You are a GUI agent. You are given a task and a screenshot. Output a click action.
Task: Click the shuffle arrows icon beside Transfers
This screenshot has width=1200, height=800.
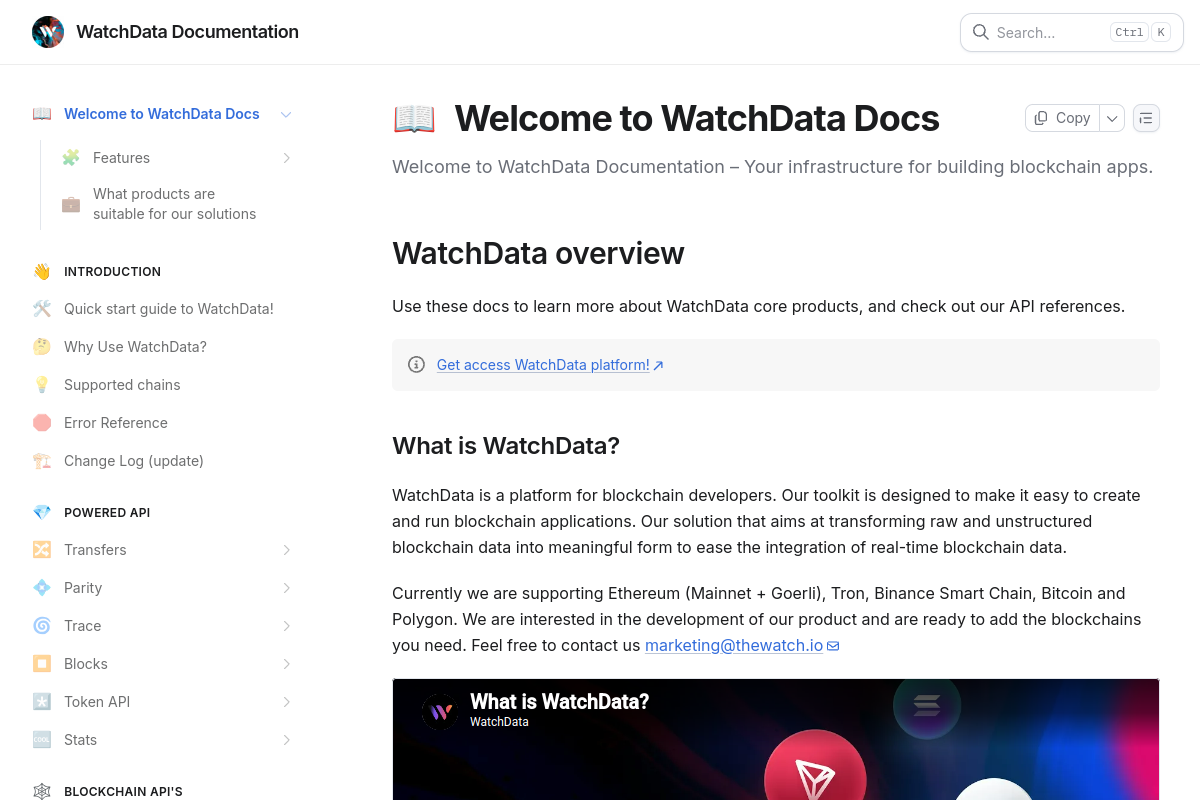(42, 550)
